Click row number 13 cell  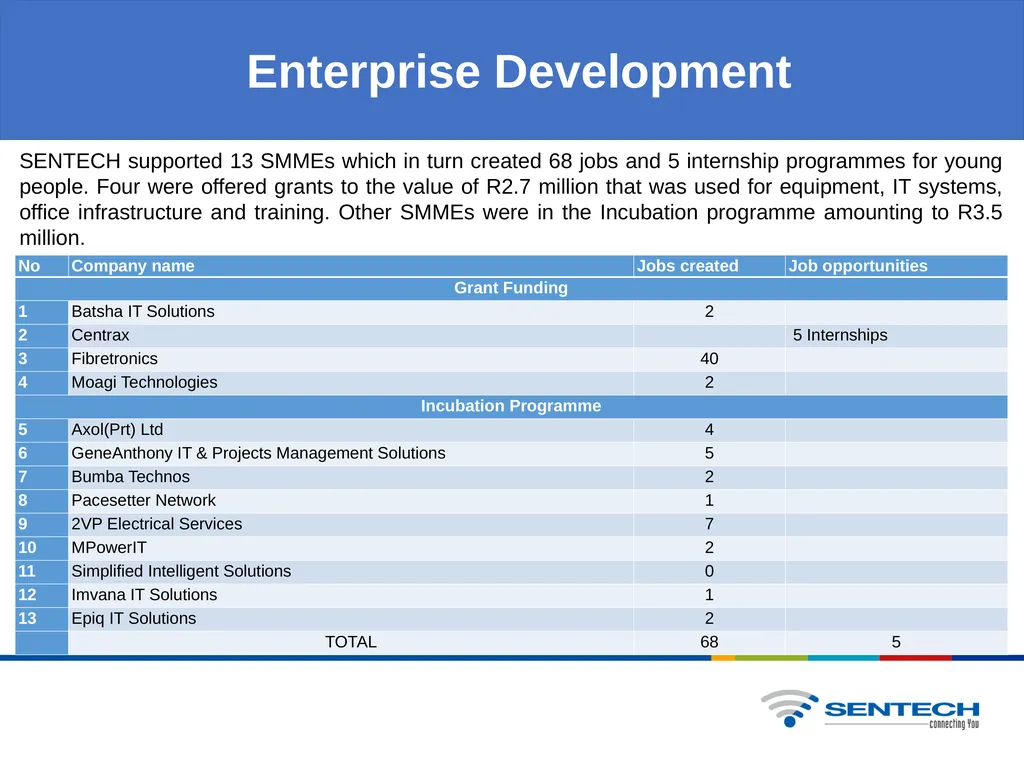42,618
